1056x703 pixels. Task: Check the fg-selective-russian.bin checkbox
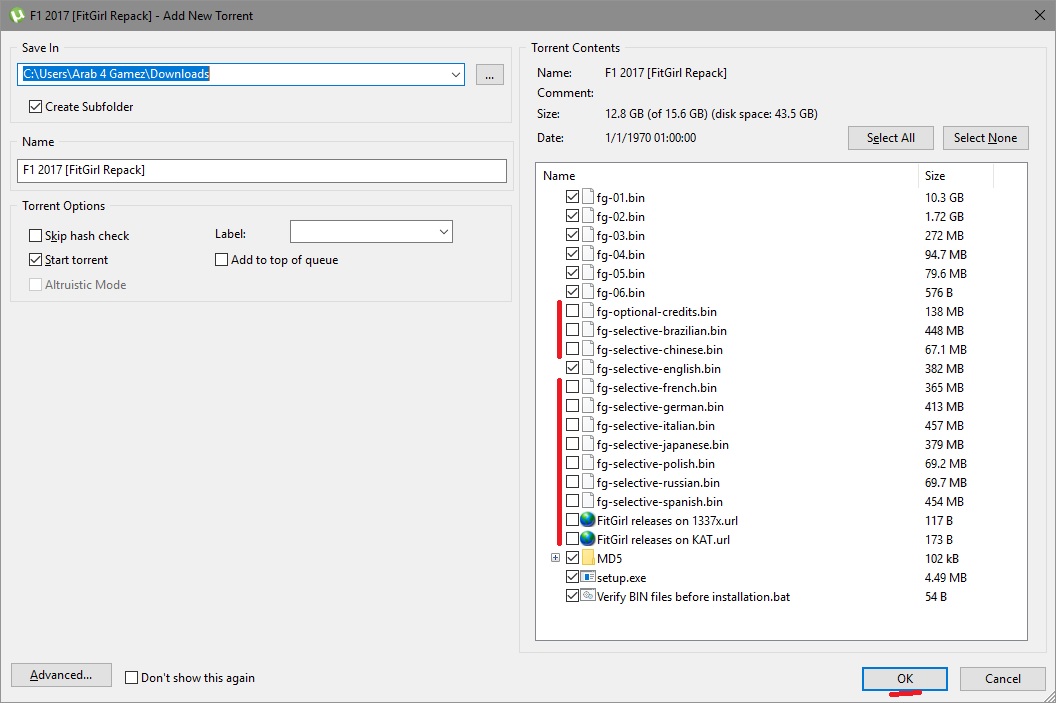coord(572,482)
